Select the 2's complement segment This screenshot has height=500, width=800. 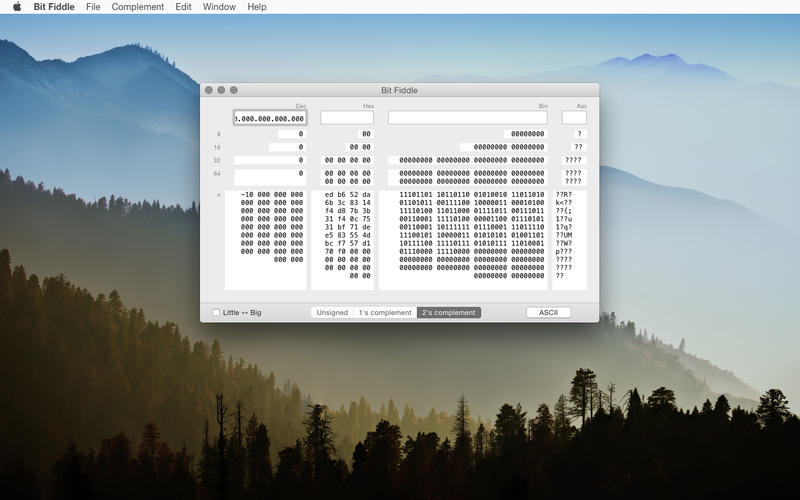tap(449, 312)
